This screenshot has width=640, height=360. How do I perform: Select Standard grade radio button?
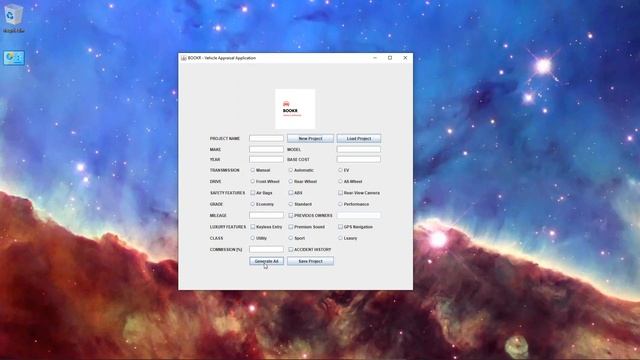[x=291, y=204]
